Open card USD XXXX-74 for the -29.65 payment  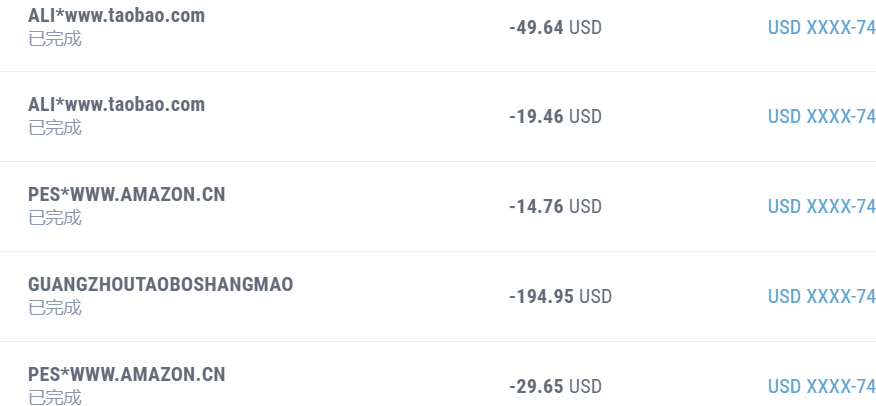(x=821, y=387)
